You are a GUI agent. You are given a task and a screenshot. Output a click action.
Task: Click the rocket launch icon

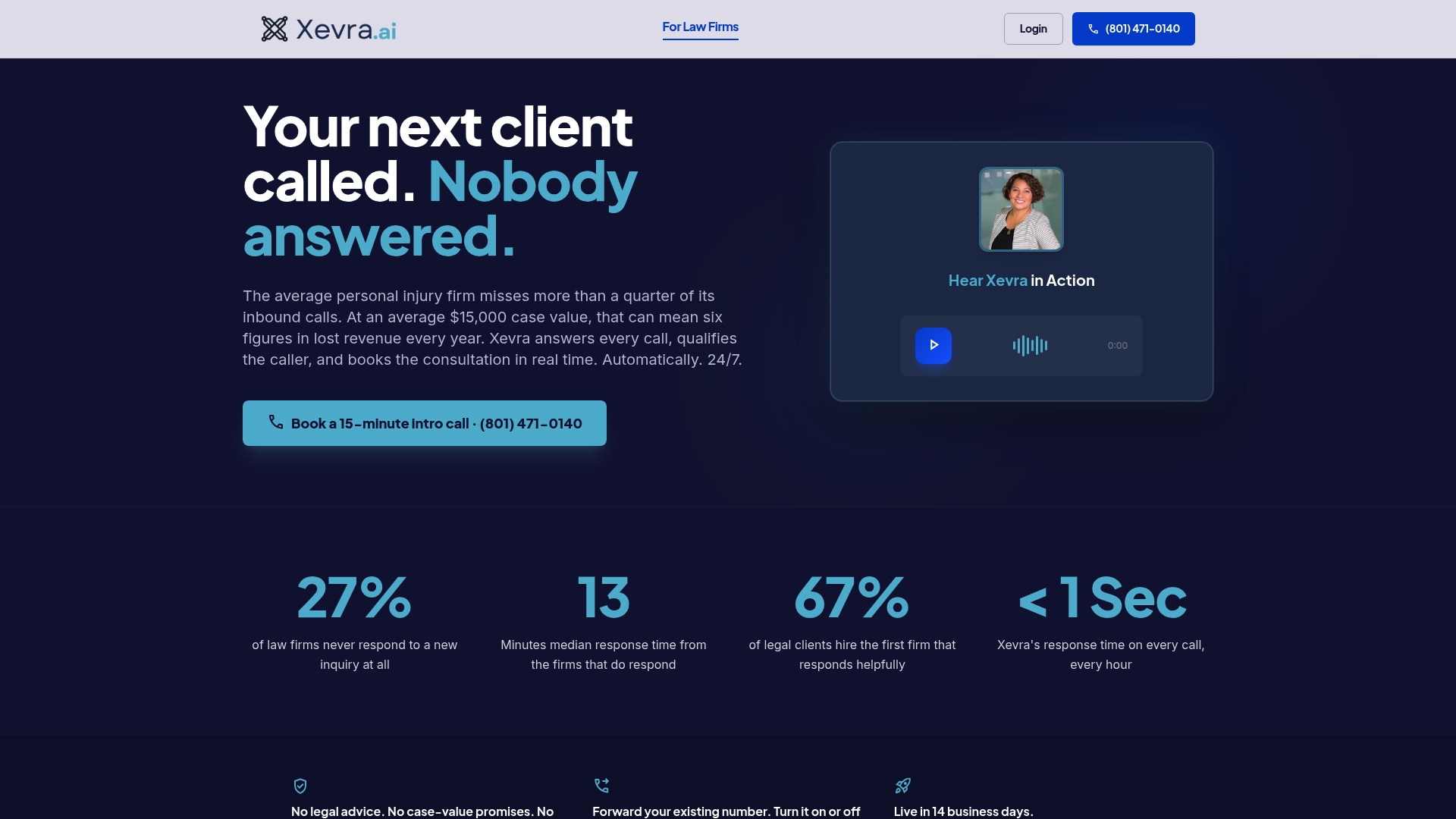tap(902, 786)
